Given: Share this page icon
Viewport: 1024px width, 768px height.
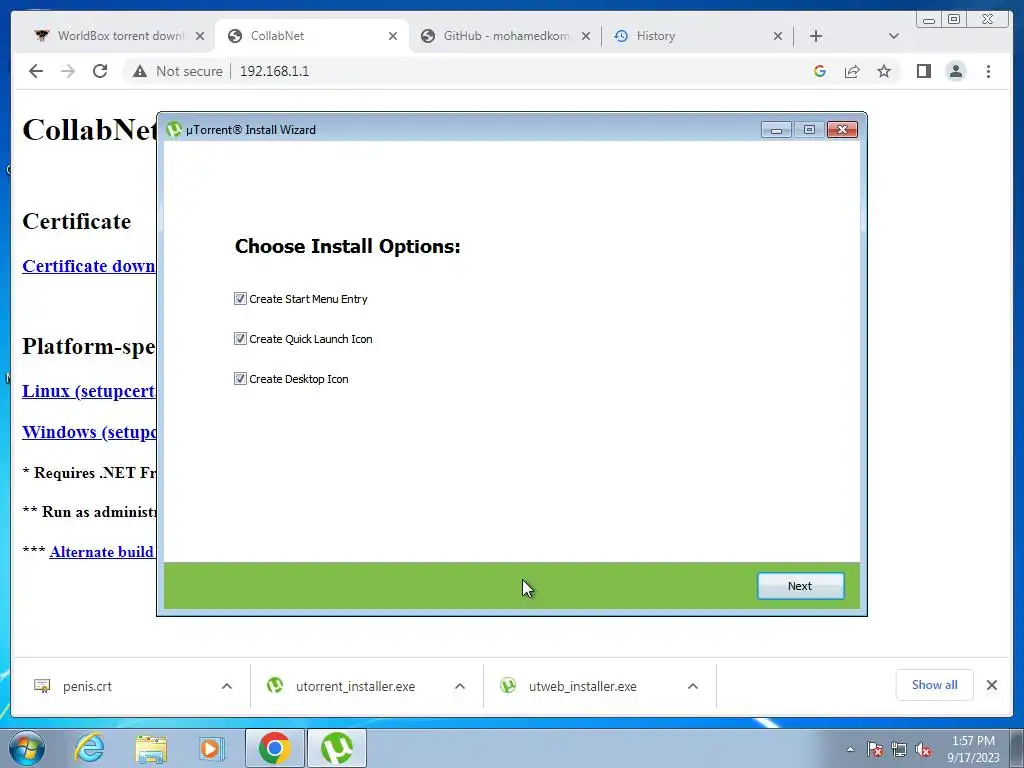Looking at the screenshot, I should (852, 71).
